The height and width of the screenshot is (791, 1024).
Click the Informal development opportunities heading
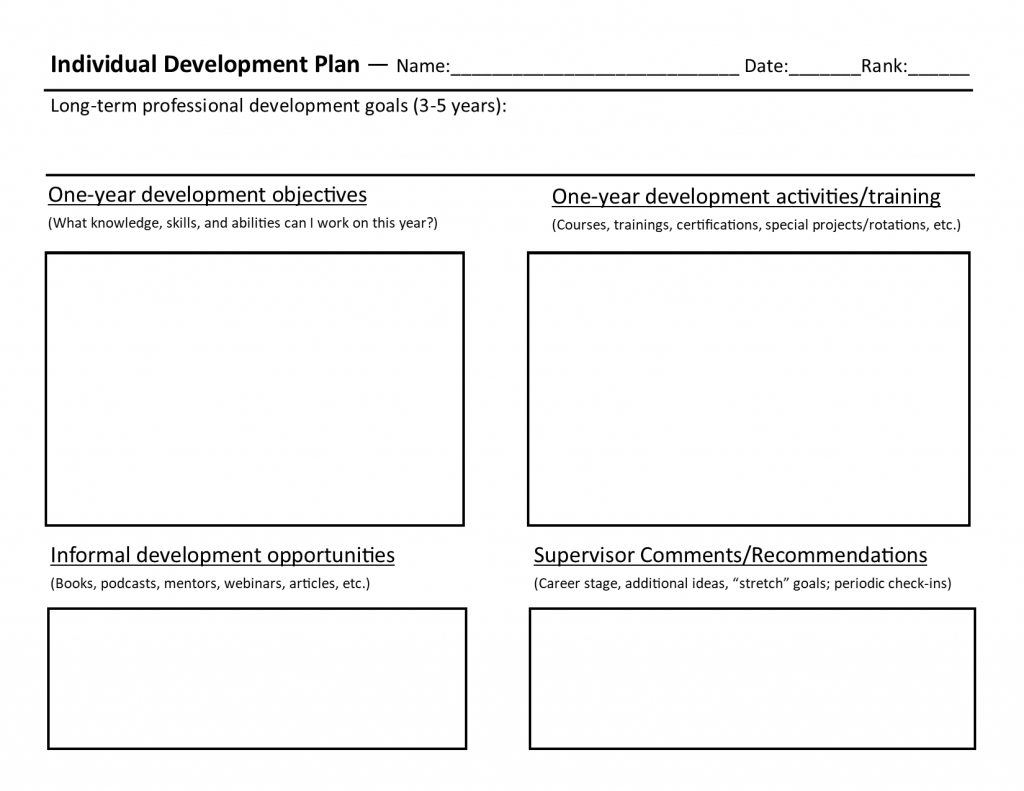pos(222,555)
